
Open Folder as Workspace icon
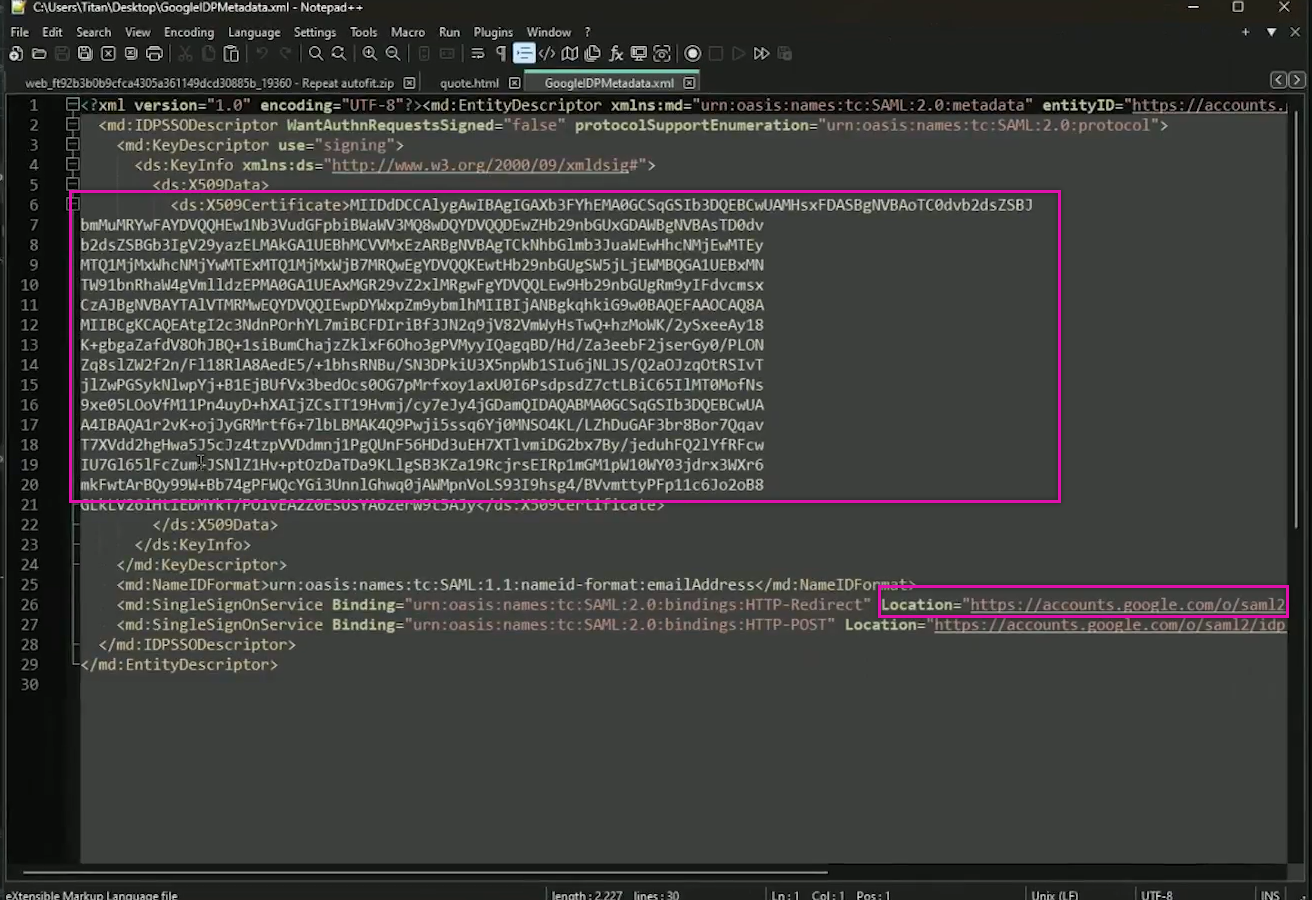[639, 53]
